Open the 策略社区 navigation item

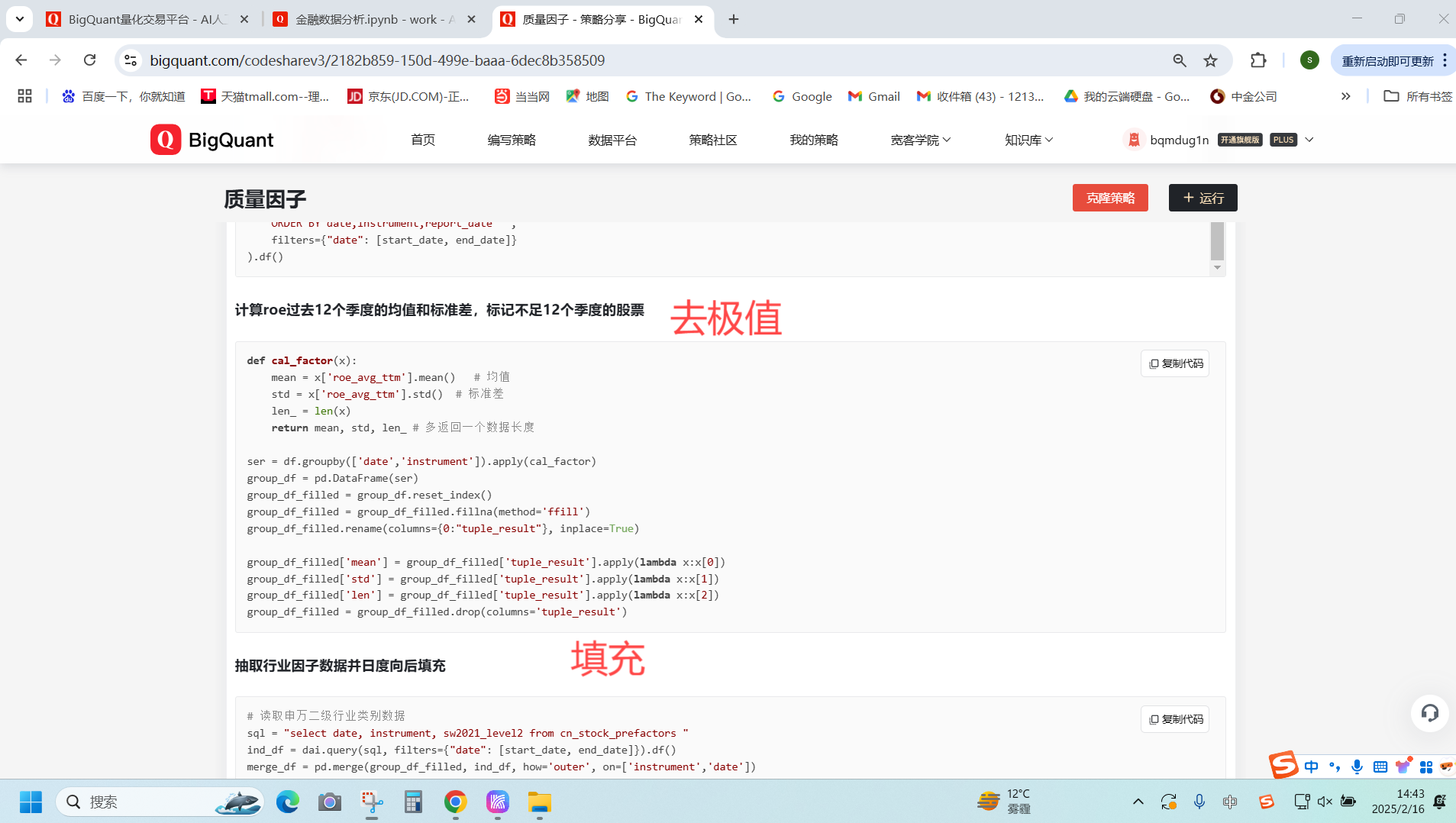(x=712, y=140)
